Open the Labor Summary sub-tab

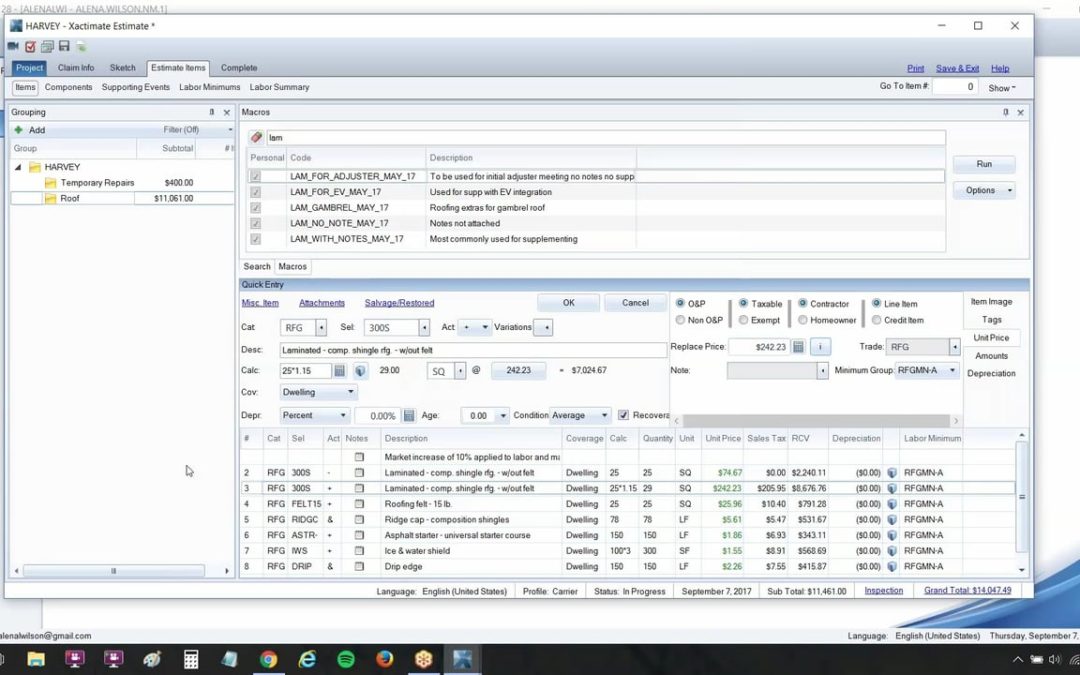click(279, 87)
